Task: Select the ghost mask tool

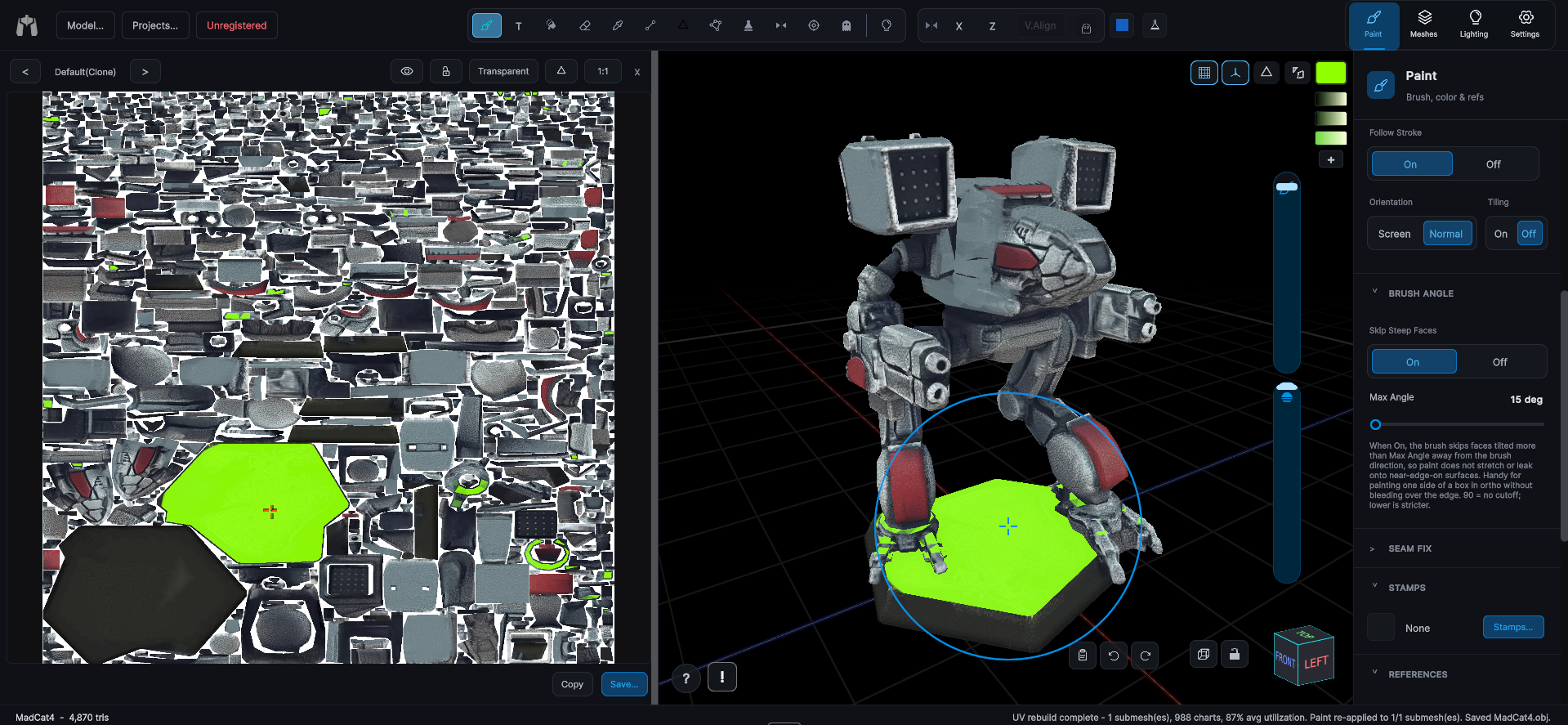Action: tap(847, 25)
